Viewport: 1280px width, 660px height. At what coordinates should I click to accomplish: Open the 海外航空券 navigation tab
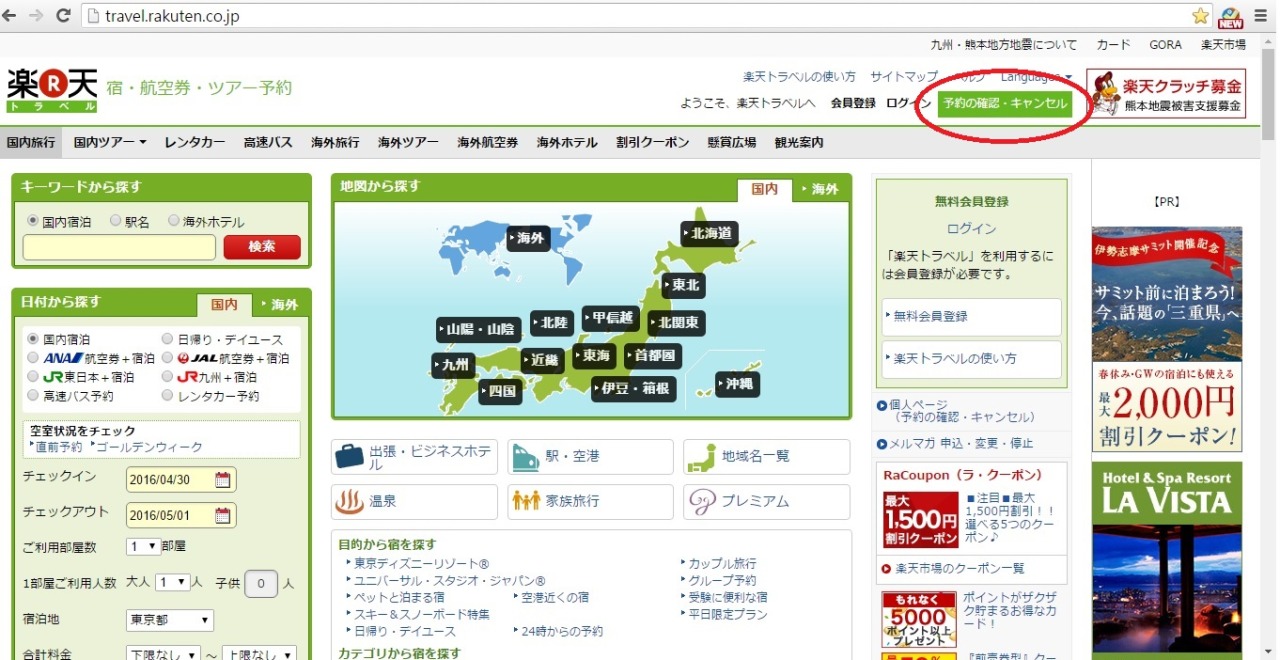(488, 142)
